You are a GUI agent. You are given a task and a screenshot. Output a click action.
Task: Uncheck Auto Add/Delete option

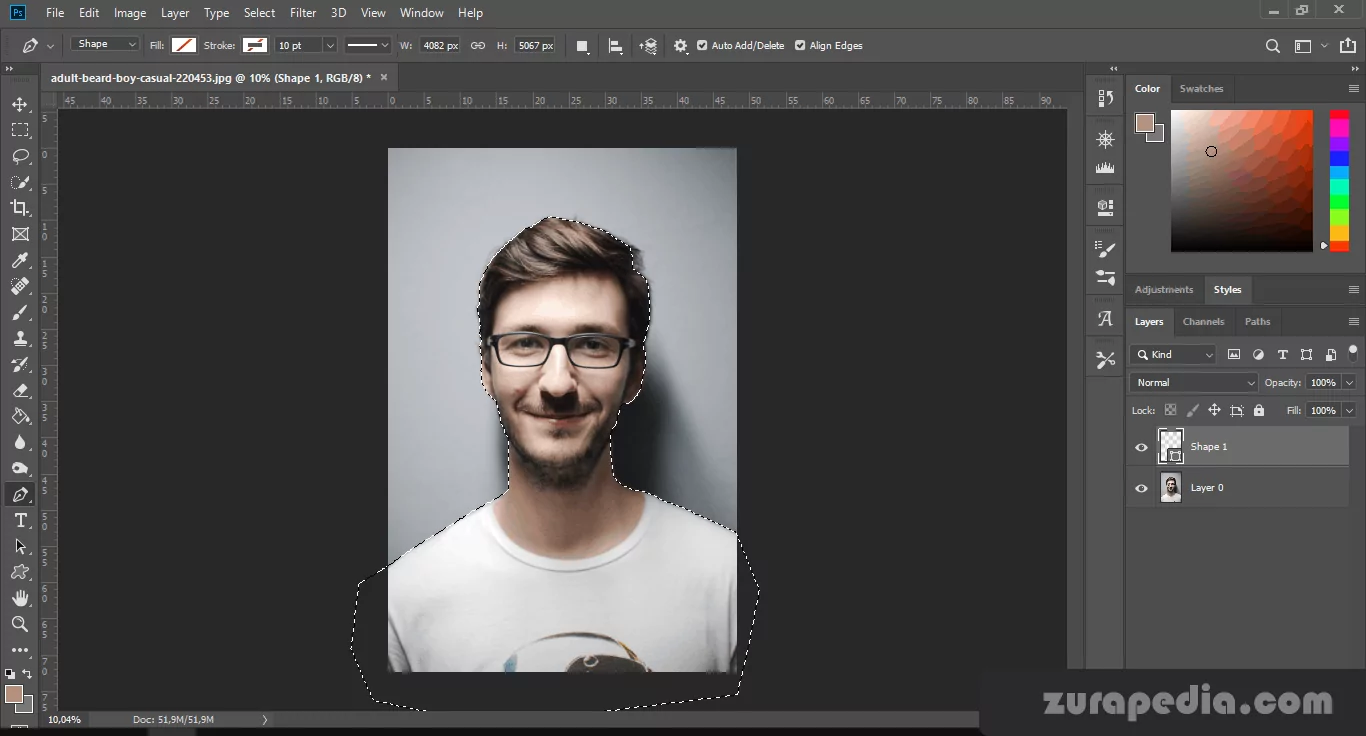click(x=702, y=46)
